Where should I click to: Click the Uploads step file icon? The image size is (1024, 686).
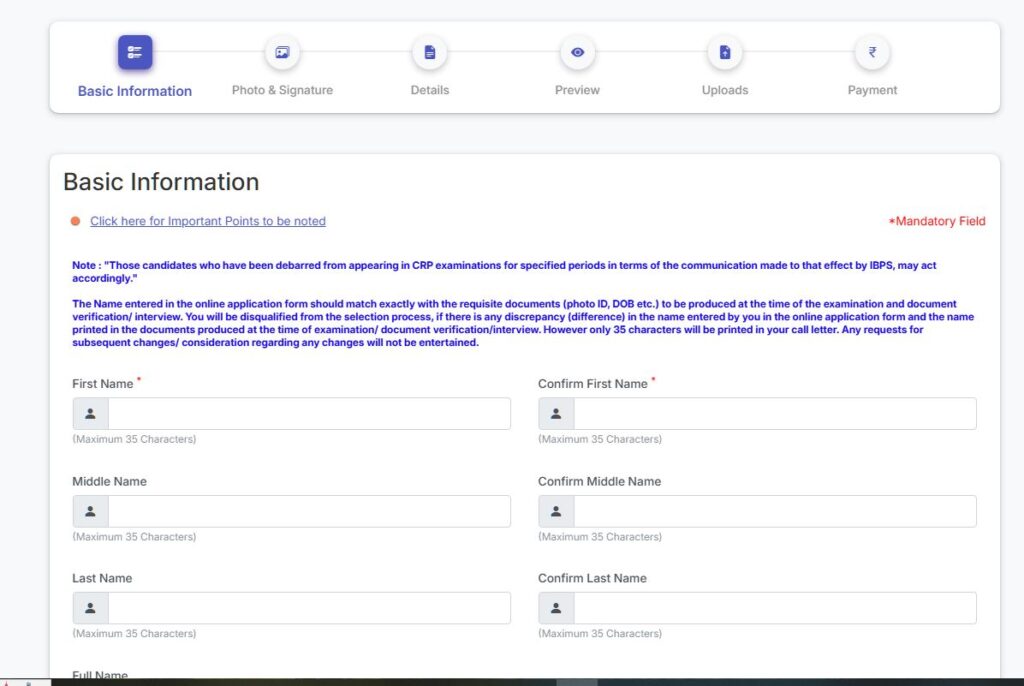pyautogui.click(x=725, y=52)
